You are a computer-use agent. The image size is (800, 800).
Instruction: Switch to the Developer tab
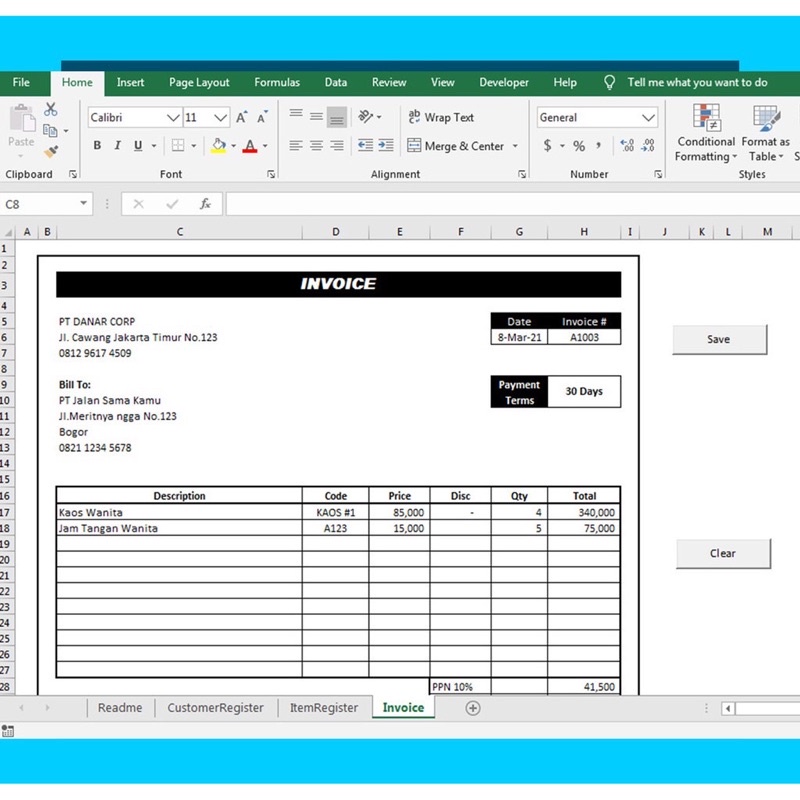tap(504, 83)
